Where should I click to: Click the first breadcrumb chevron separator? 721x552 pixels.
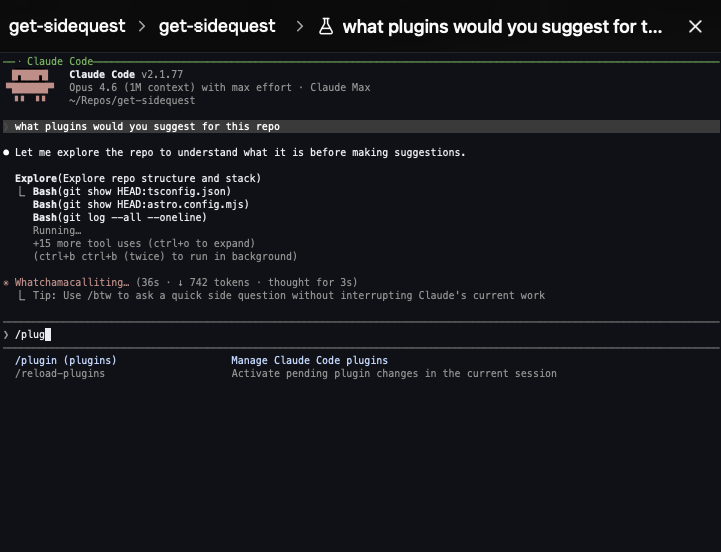(142, 27)
